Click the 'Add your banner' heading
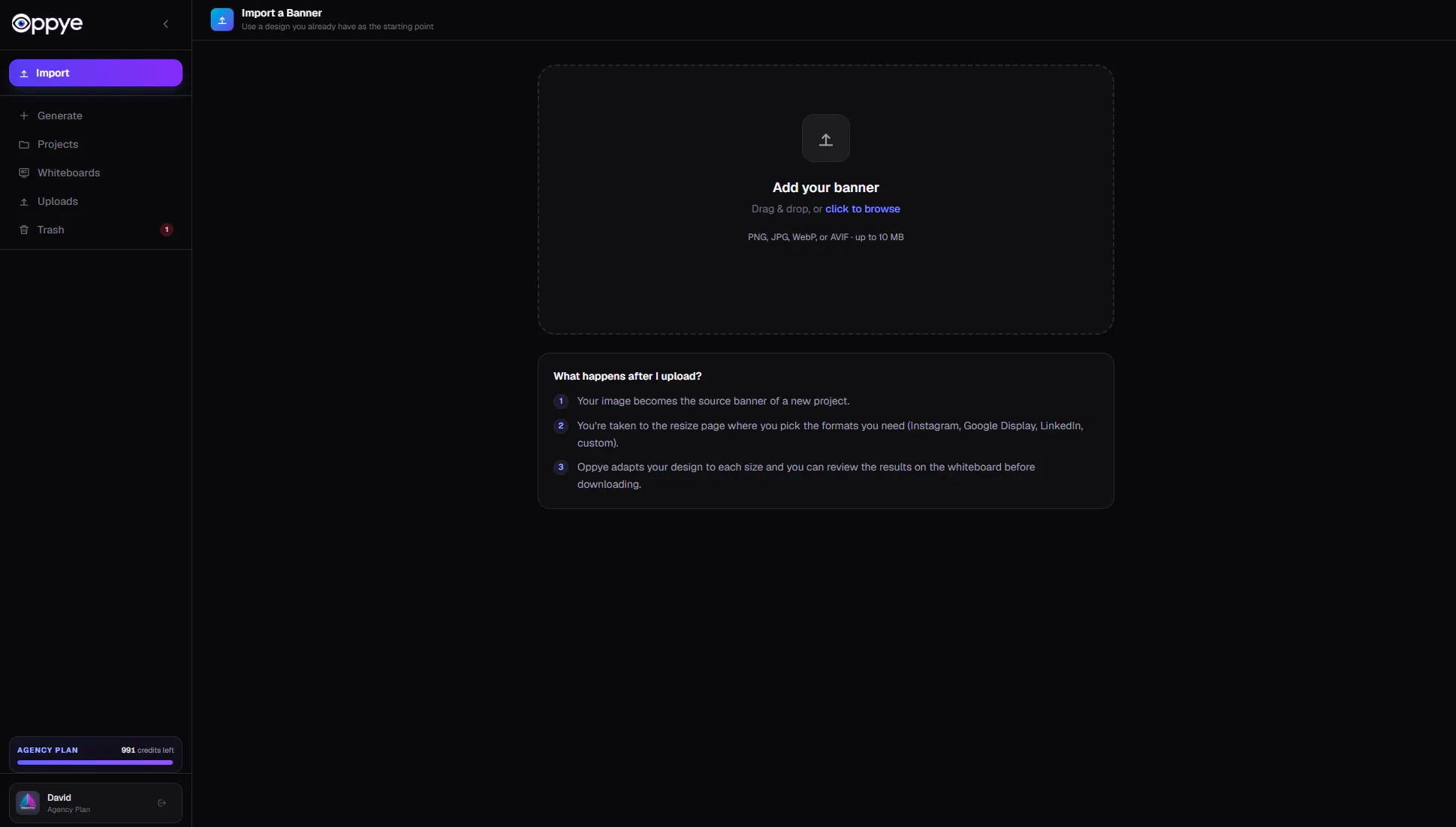The width and height of the screenshot is (1456, 827). [825, 188]
